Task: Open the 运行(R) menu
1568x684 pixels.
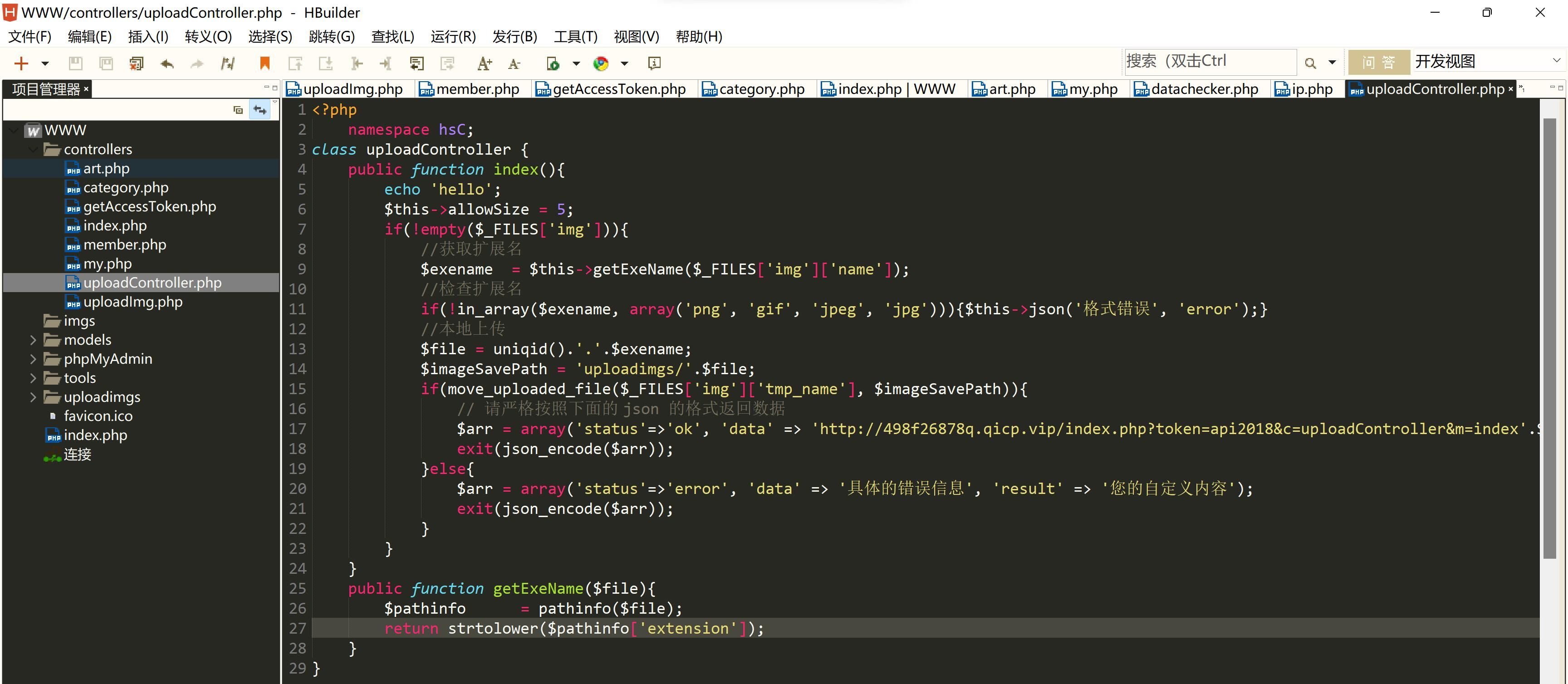Action: tap(453, 36)
